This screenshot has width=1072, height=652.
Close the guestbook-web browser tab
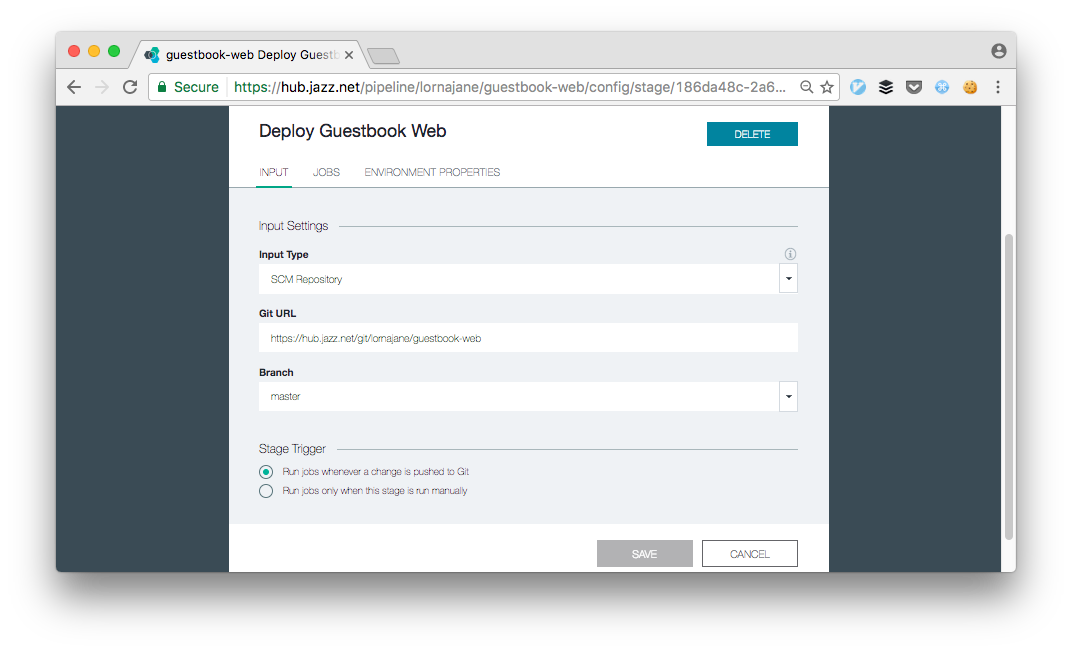pos(349,55)
